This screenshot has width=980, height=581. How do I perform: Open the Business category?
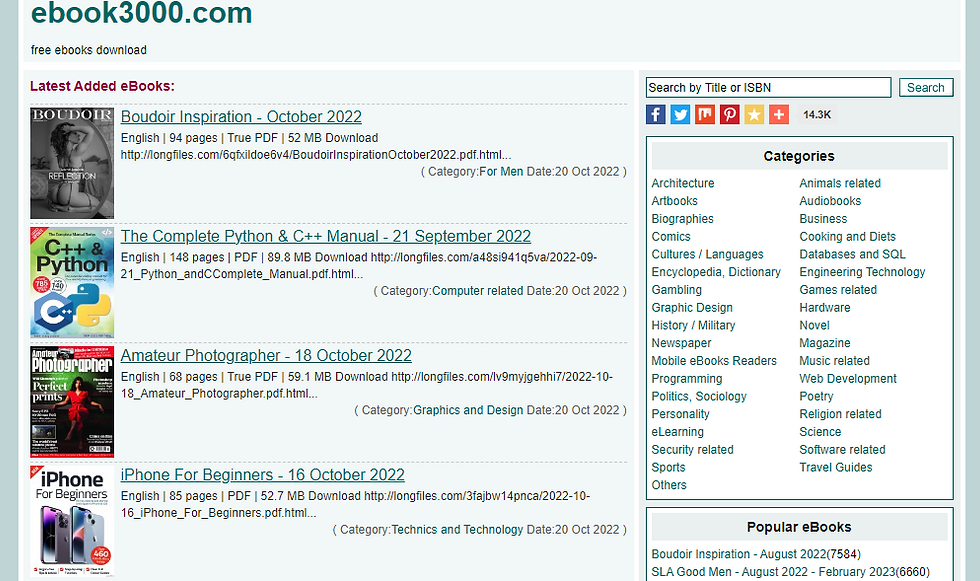(823, 219)
